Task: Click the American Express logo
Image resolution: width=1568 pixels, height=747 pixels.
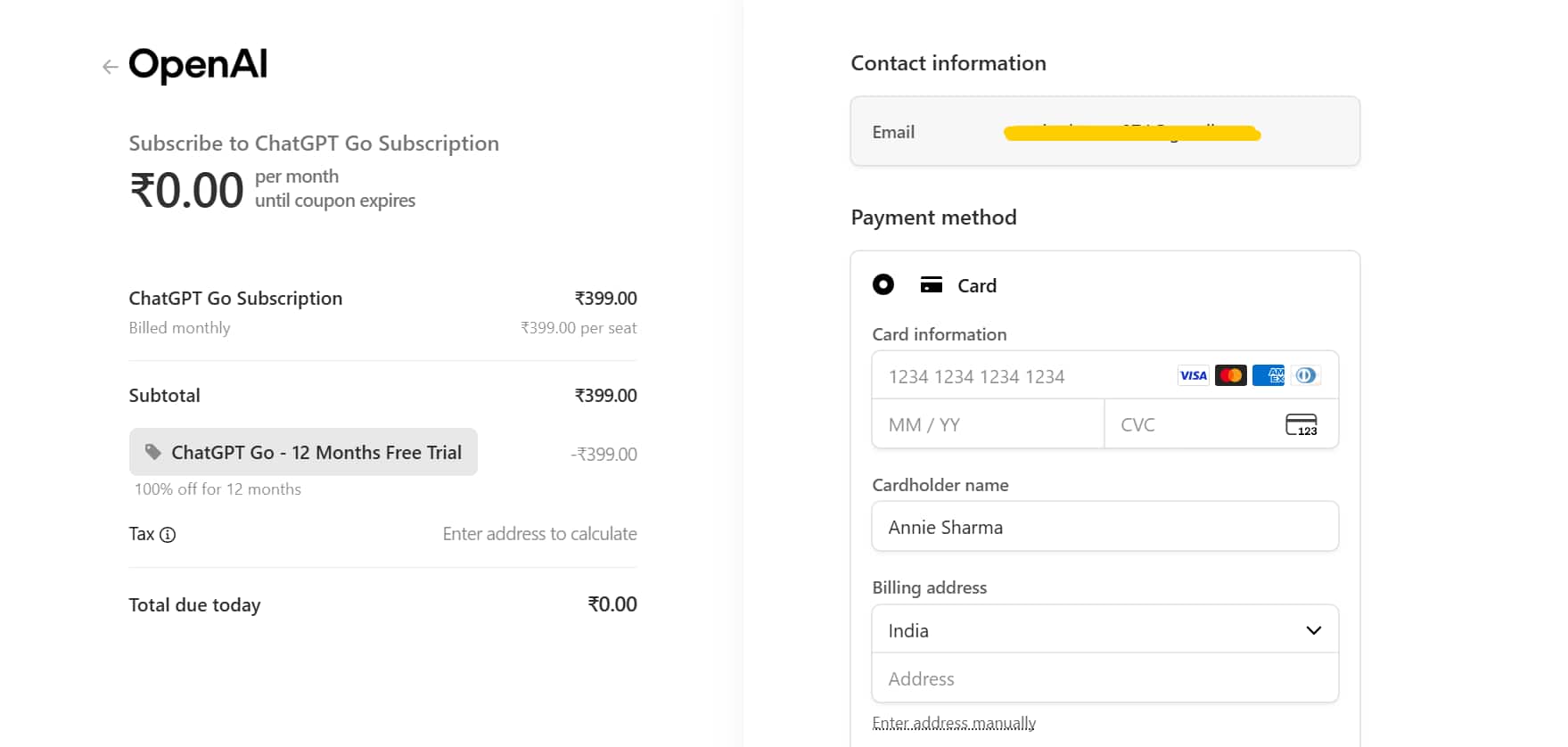Action: coord(1268,375)
